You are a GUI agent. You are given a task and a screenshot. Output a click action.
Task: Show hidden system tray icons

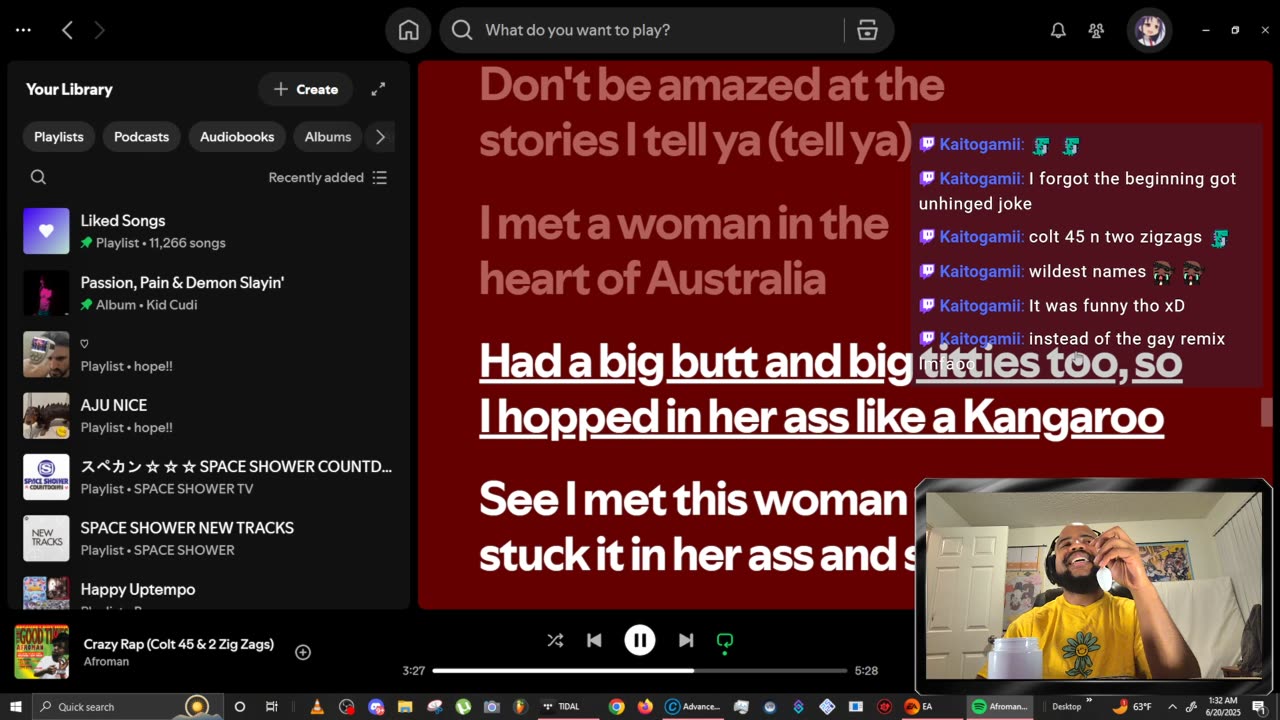tap(1173, 706)
